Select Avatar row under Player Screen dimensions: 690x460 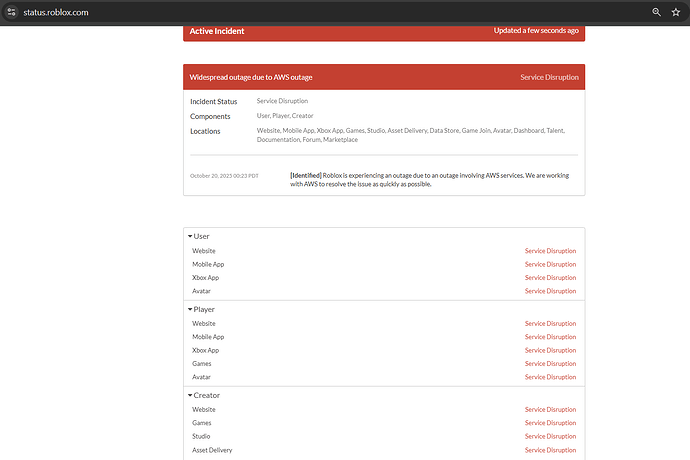tap(384, 377)
